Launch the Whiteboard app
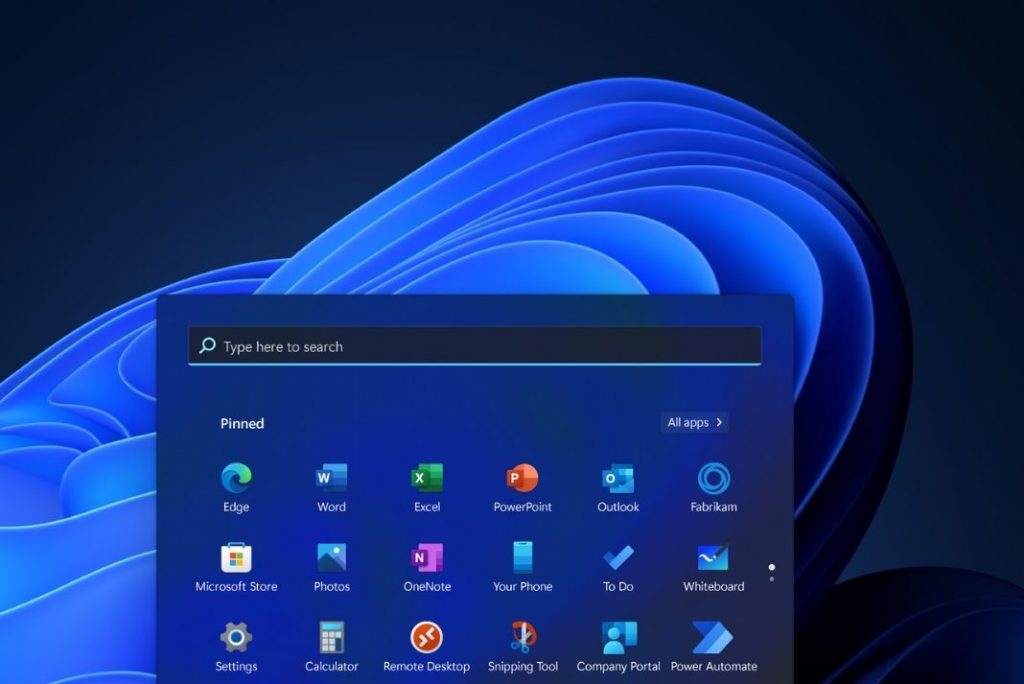 pyautogui.click(x=714, y=558)
